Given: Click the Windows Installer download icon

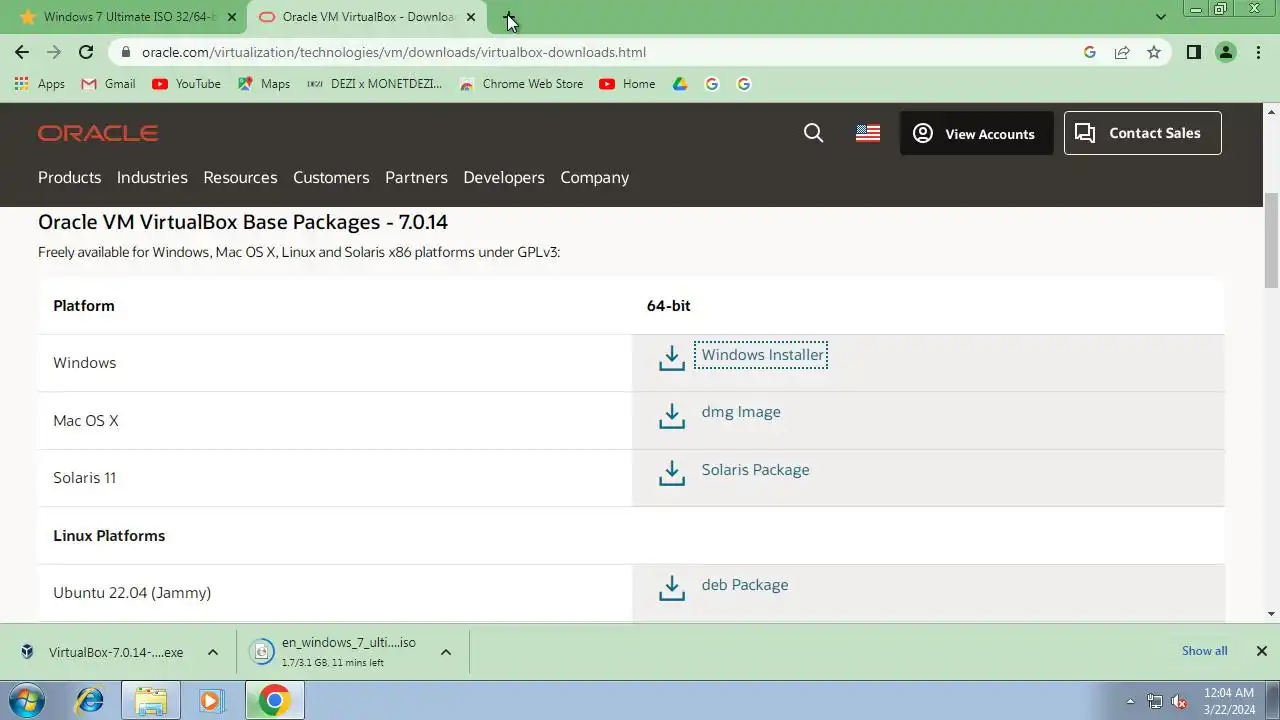Looking at the screenshot, I should coord(672,358).
